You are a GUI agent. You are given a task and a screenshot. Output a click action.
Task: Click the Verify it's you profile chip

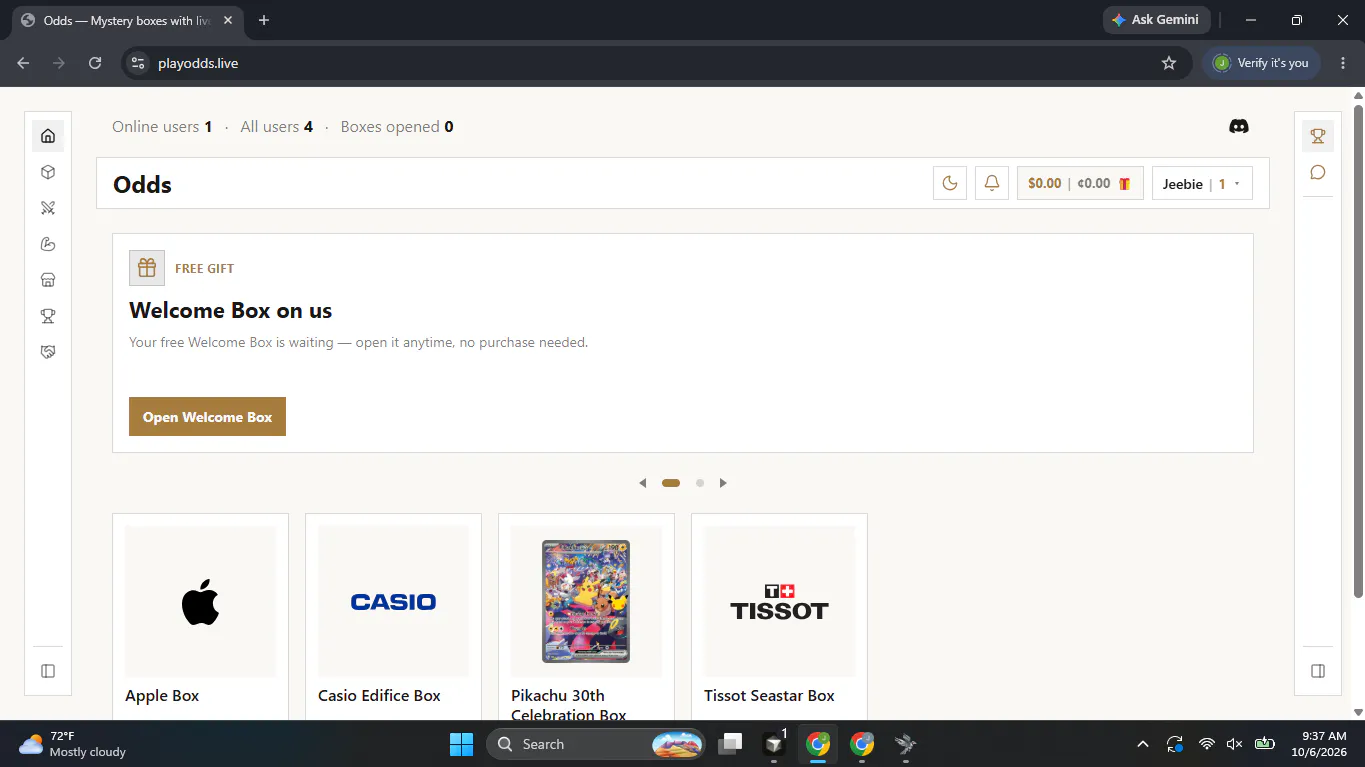[x=1261, y=63]
